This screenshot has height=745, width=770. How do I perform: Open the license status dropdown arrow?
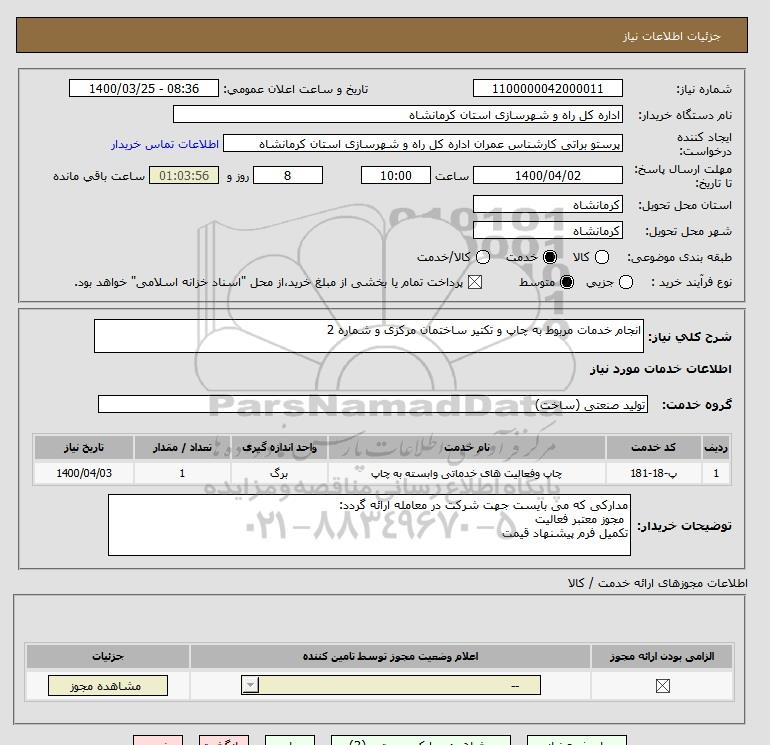coord(250,685)
